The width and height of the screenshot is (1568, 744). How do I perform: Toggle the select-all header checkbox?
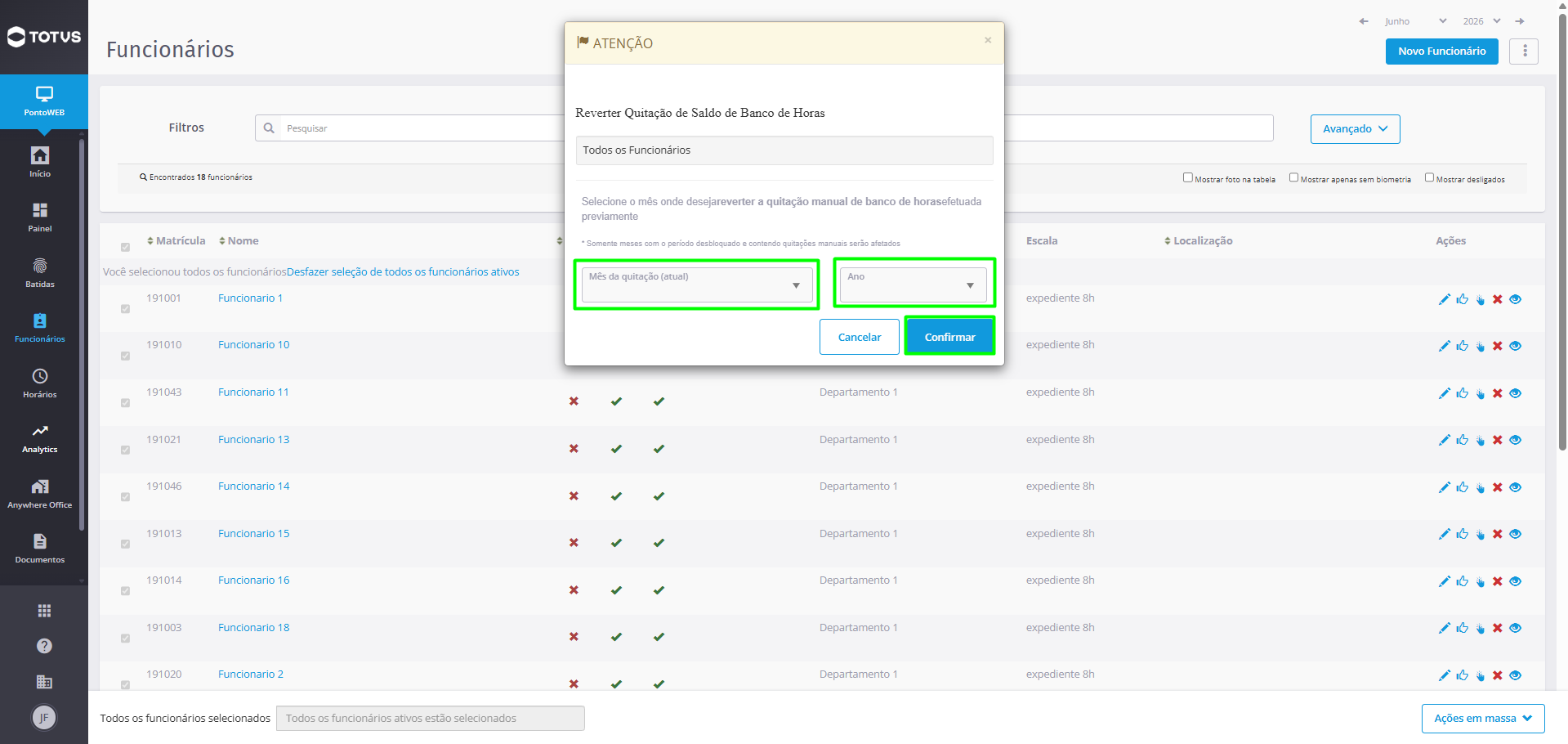pyautogui.click(x=125, y=247)
